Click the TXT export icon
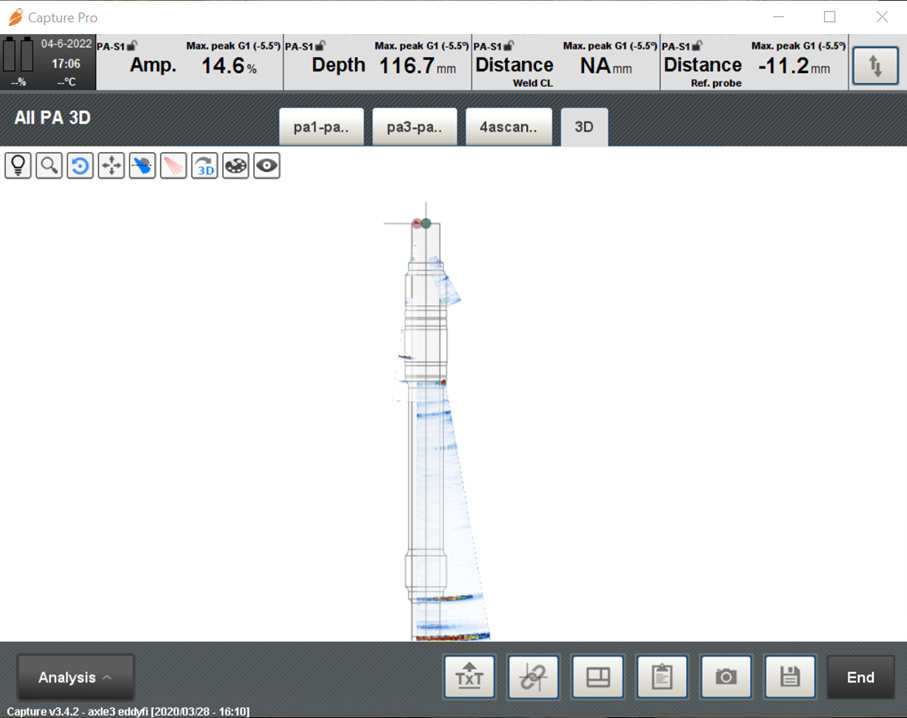 469,676
